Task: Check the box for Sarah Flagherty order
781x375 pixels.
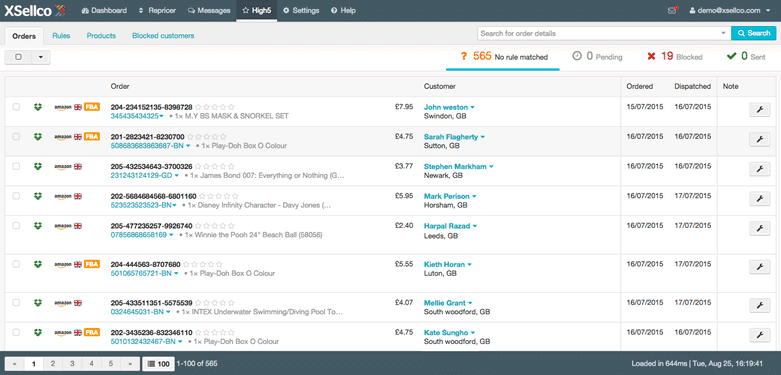Action: [16, 136]
